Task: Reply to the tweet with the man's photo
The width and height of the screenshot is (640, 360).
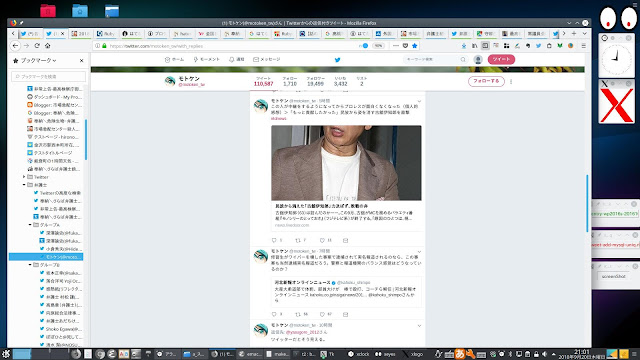Action: pos(274,240)
